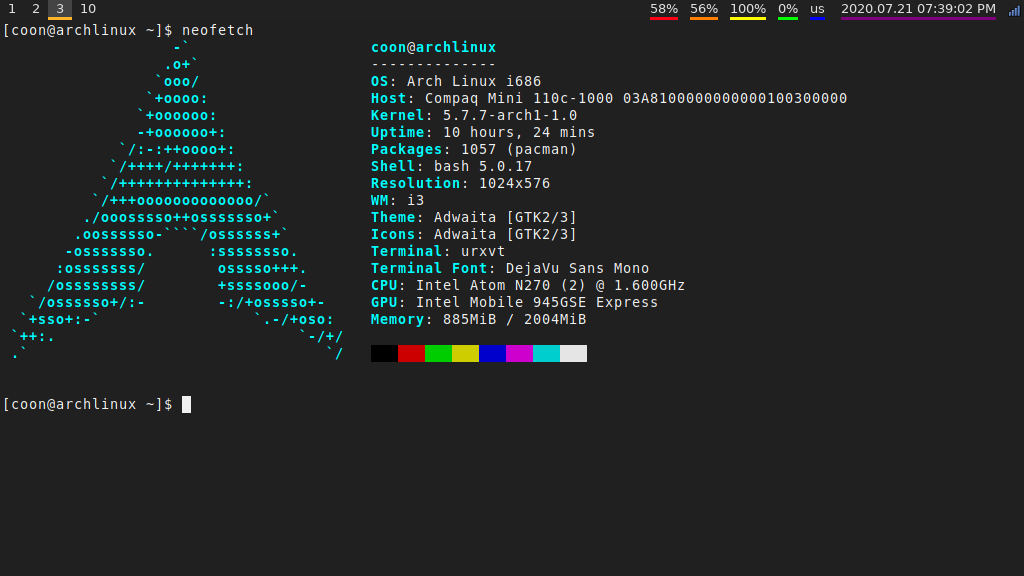Select active workspace 3
Viewport: 1024px width, 576px height.
[60, 9]
